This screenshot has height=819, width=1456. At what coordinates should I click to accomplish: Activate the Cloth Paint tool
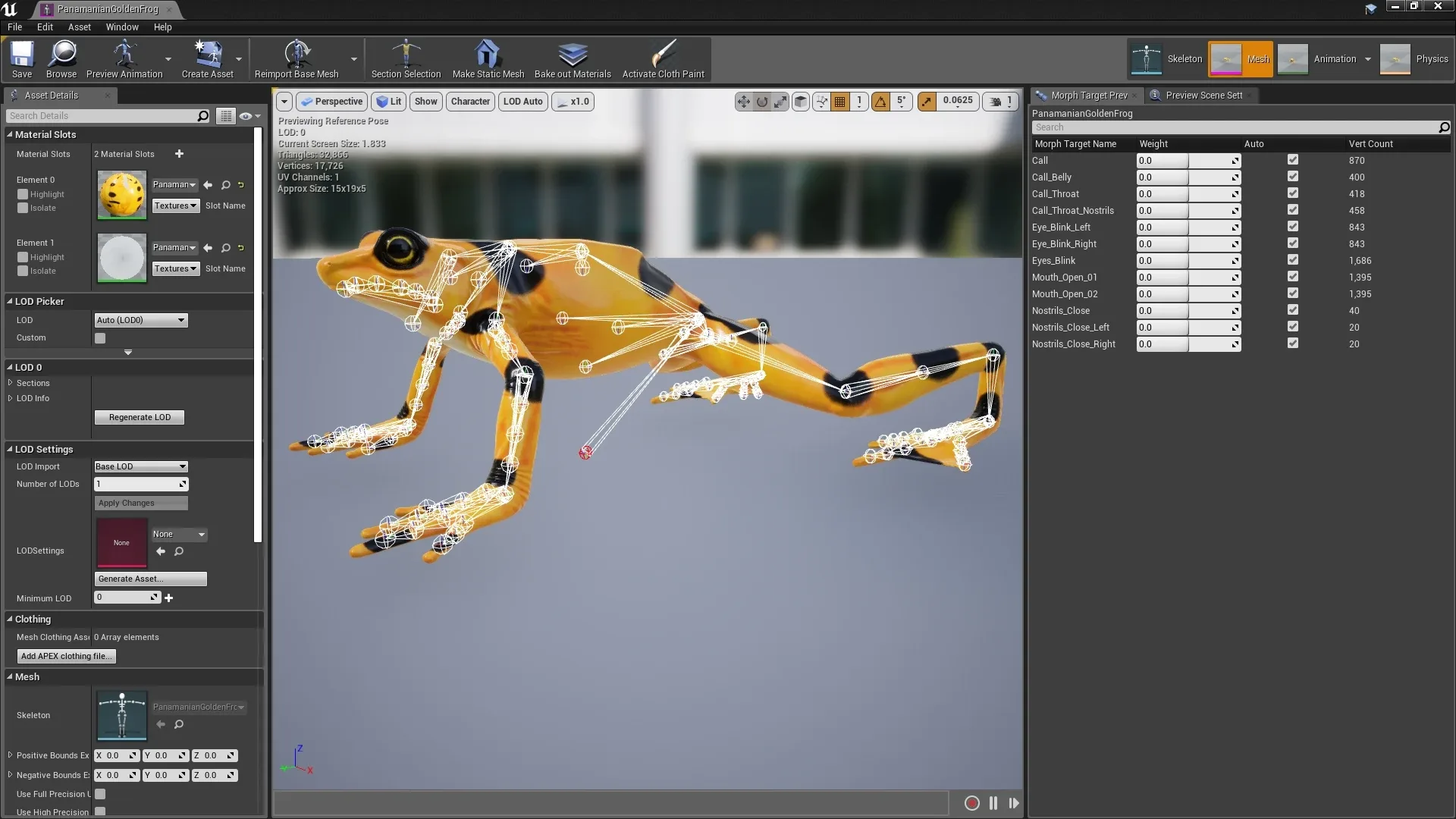663,59
